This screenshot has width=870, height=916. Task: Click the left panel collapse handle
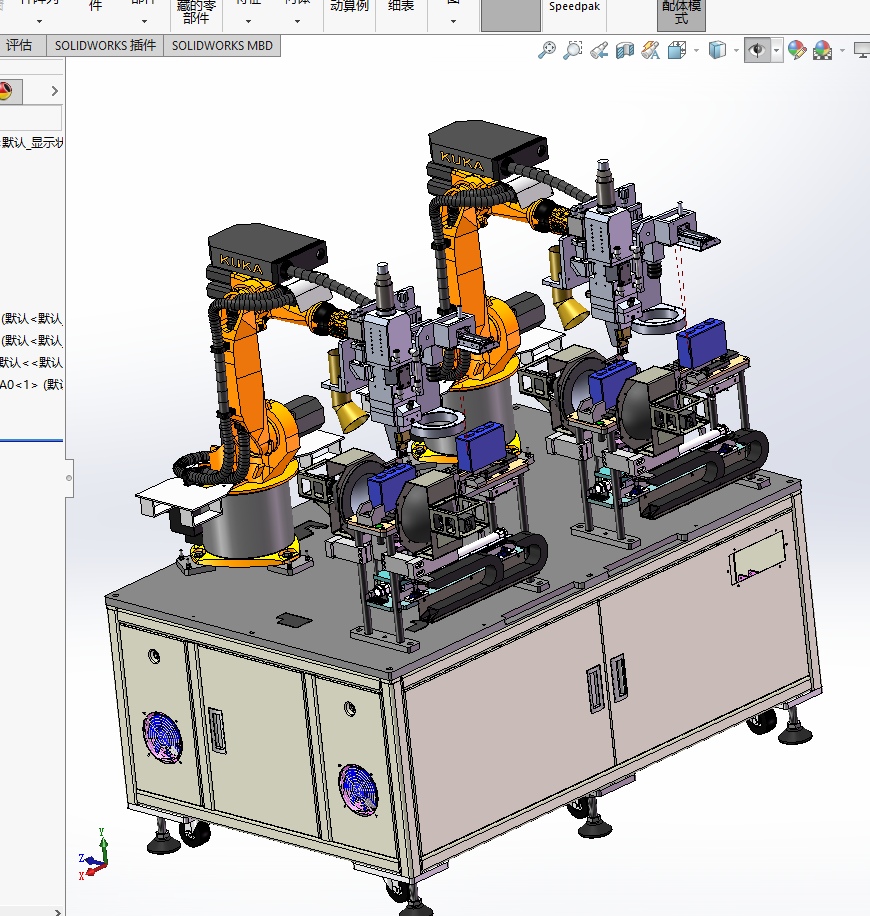(x=69, y=478)
